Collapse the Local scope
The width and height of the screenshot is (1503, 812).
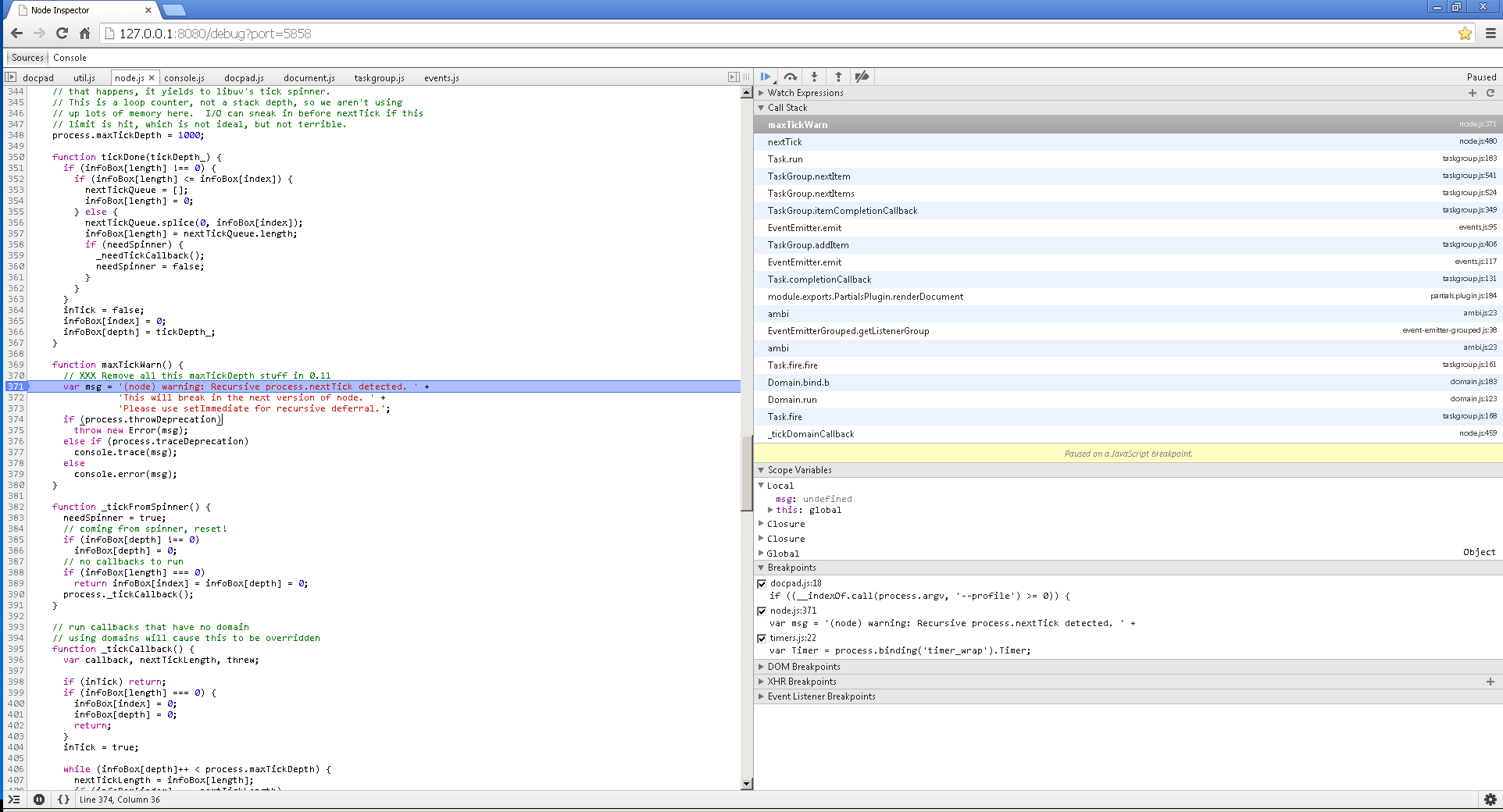[x=761, y=486]
